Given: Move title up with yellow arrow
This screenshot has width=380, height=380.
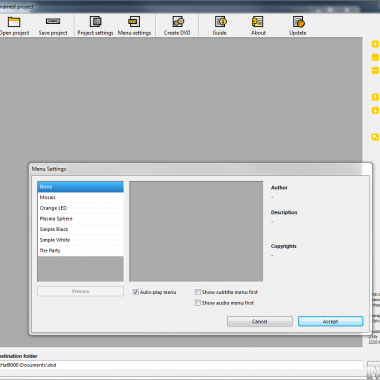Looking at the screenshot, I should point(375,97).
